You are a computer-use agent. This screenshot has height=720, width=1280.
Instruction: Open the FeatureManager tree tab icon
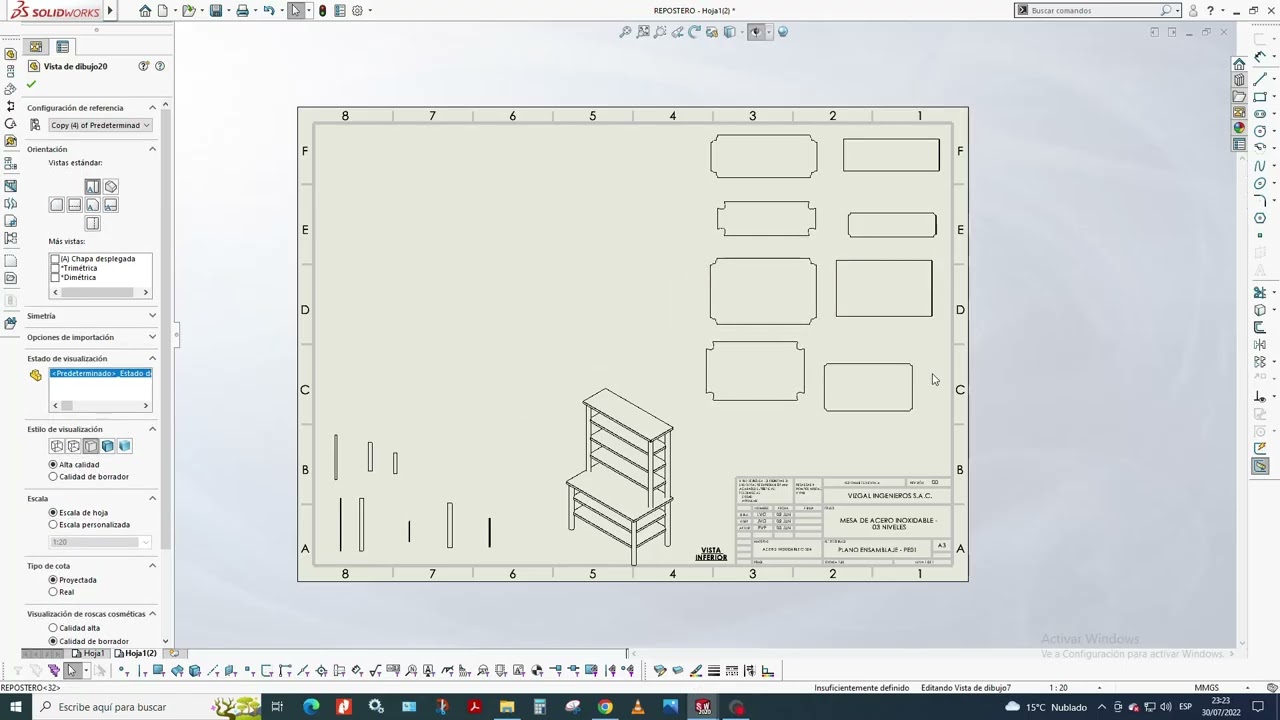coord(36,47)
